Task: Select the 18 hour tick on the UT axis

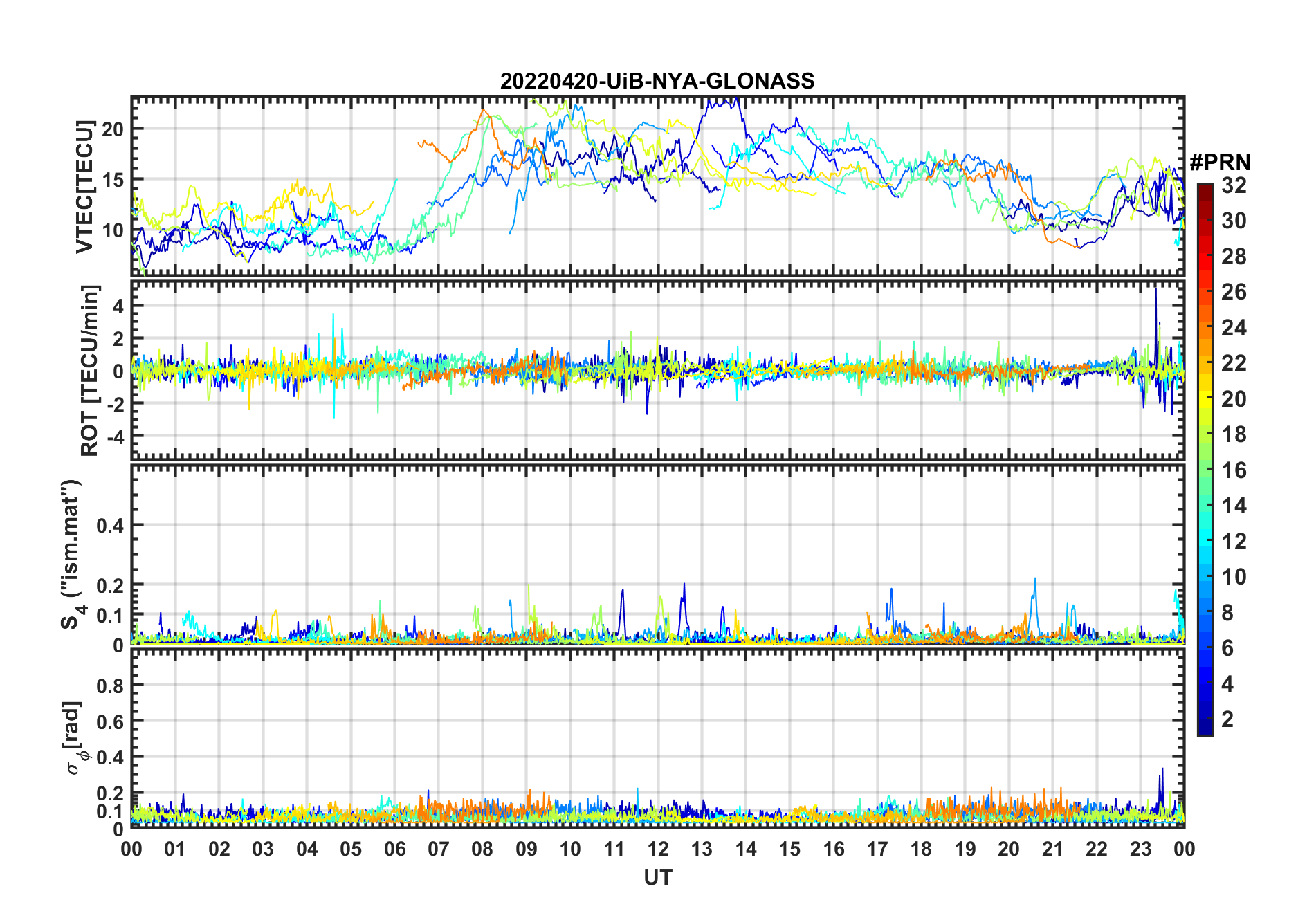Action: click(921, 849)
